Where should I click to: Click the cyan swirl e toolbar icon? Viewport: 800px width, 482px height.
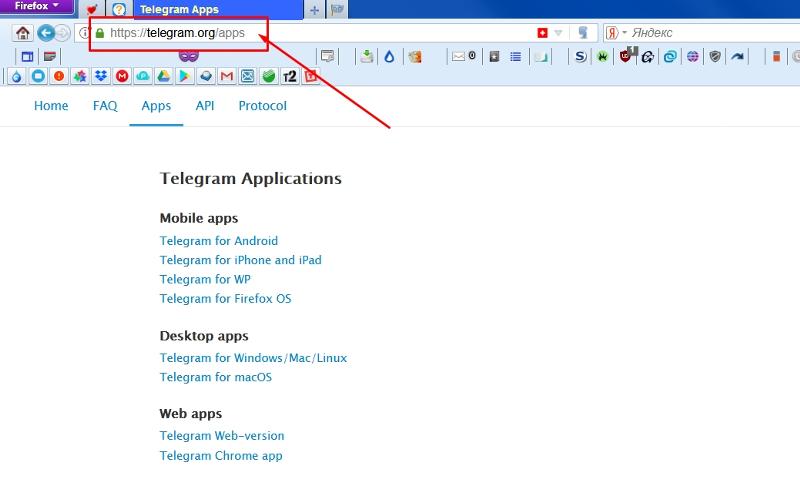tap(670, 57)
